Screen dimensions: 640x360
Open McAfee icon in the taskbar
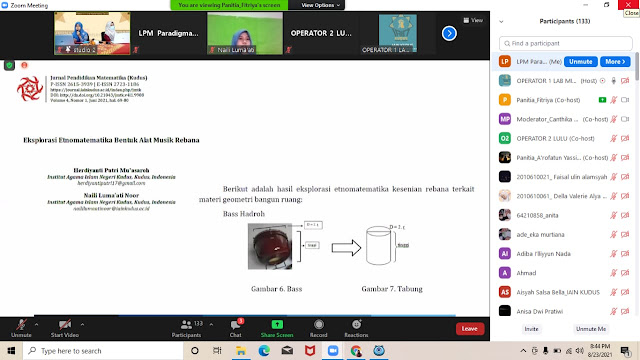tap(310, 351)
